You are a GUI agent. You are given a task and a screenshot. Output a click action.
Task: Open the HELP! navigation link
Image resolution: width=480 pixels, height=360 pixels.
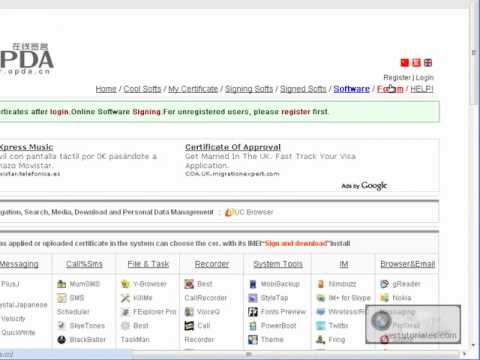(422, 89)
